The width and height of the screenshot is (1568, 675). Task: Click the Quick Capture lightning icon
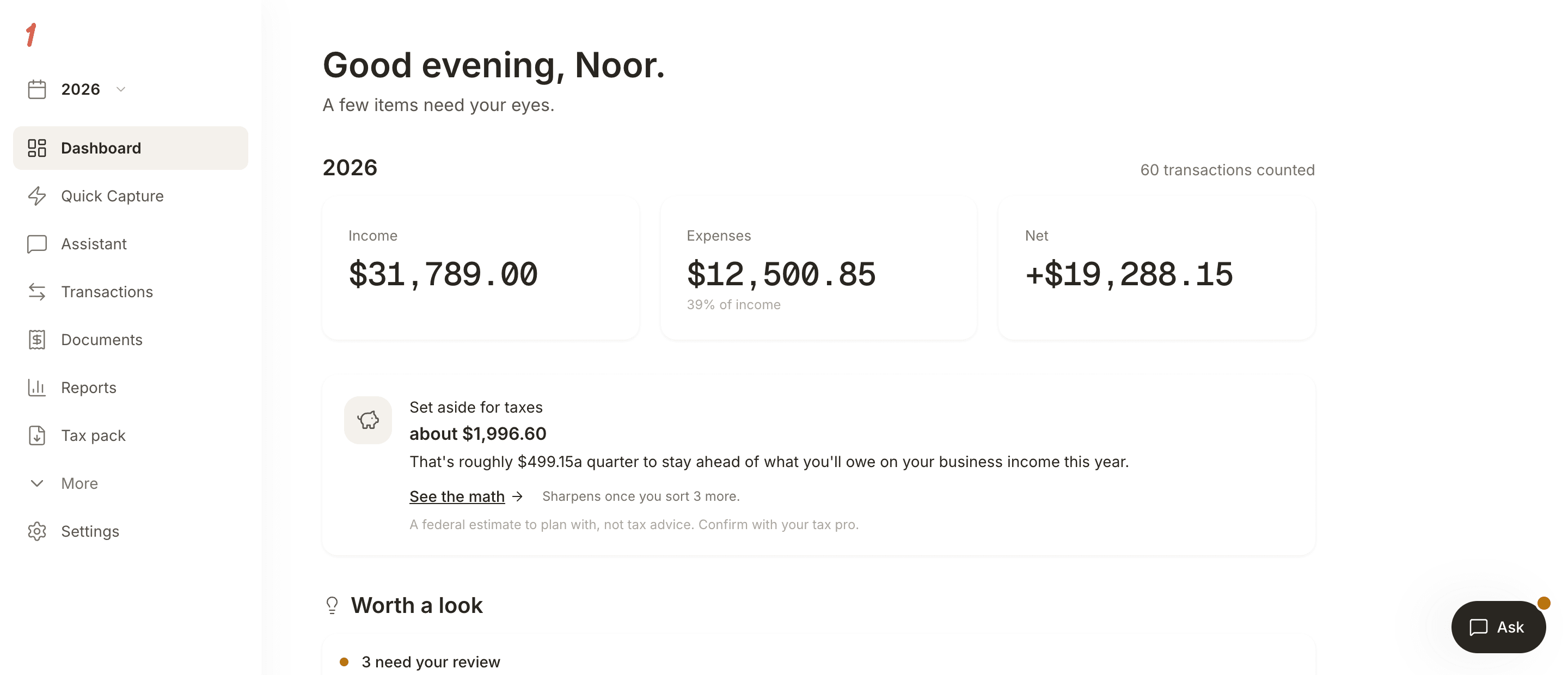[x=37, y=196]
